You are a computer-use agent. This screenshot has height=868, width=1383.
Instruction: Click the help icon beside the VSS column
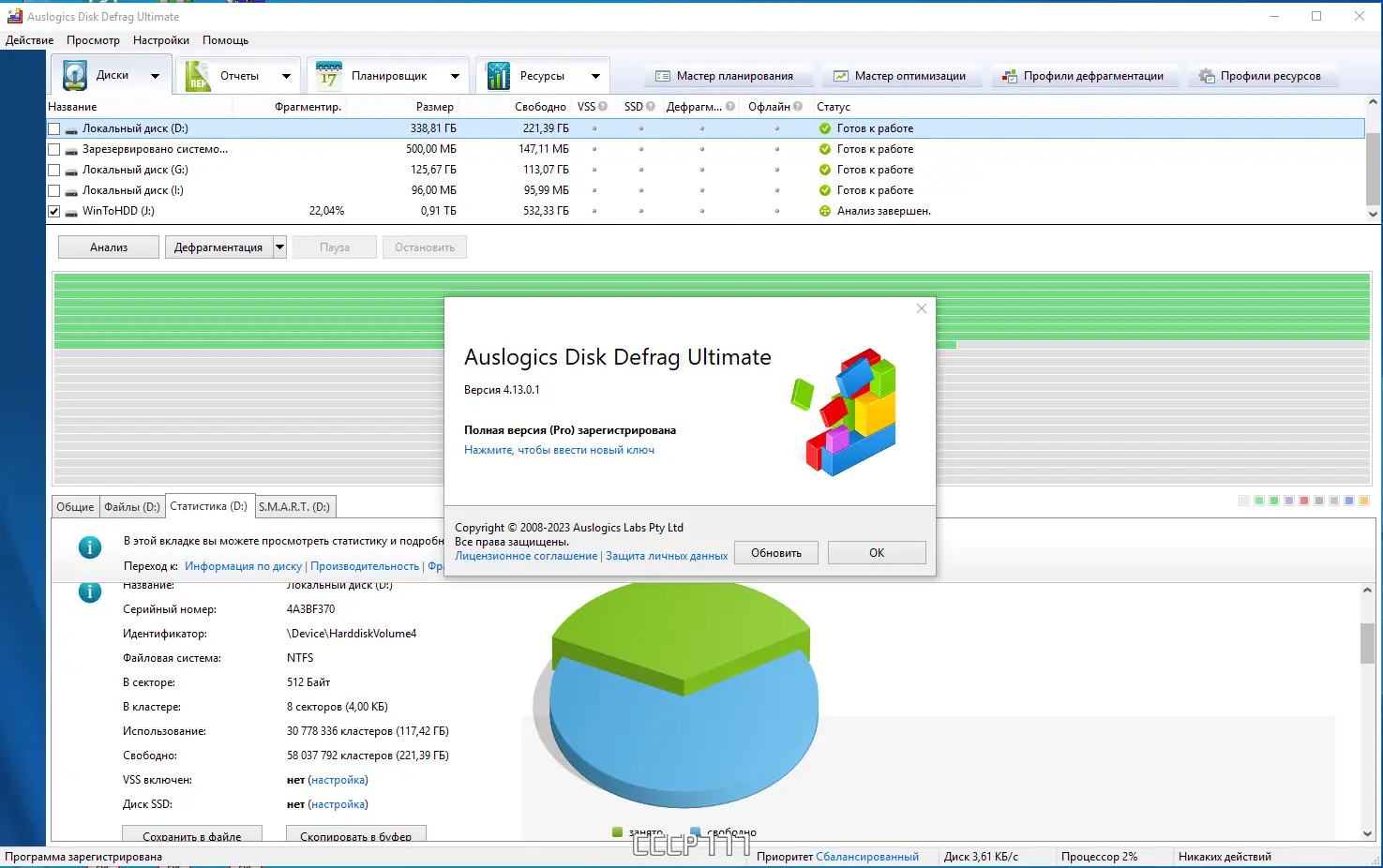click(x=603, y=107)
